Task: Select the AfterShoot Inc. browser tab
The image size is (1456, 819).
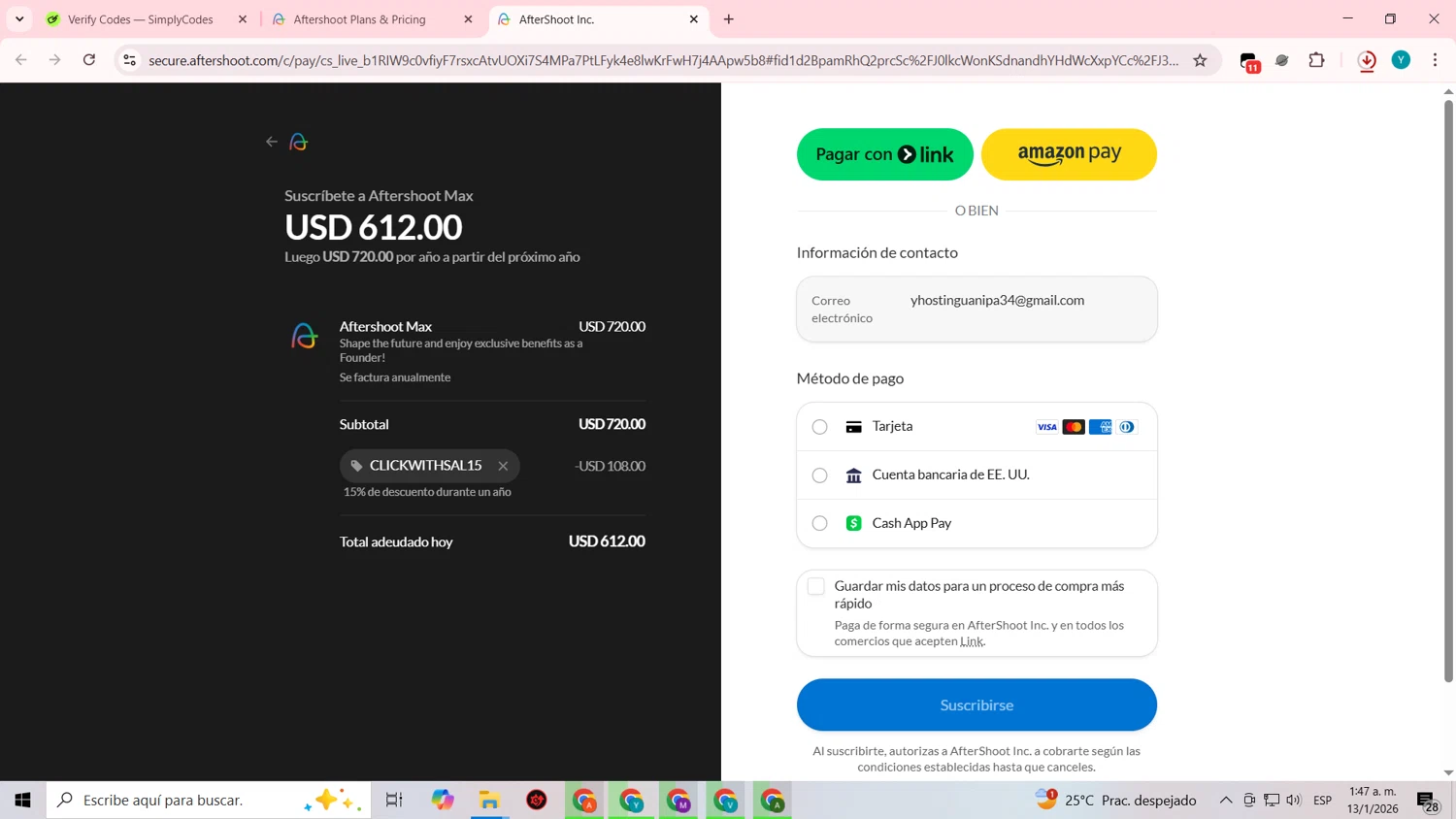Action: (x=598, y=19)
